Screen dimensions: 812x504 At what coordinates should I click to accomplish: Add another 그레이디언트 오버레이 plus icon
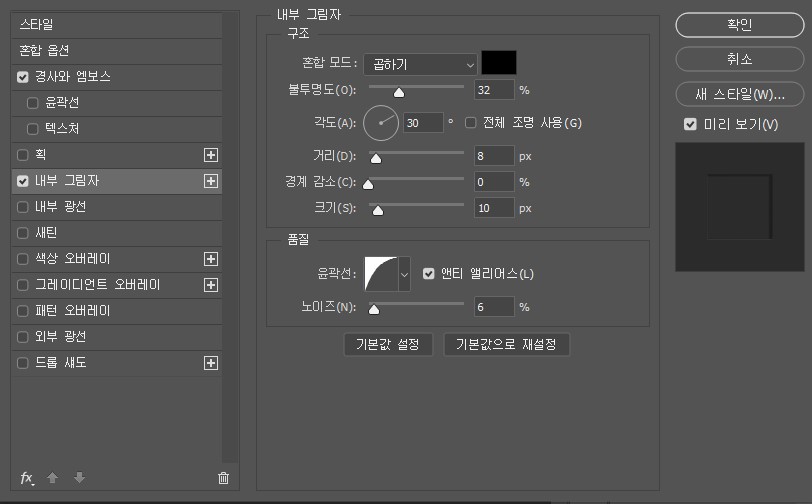(x=211, y=285)
